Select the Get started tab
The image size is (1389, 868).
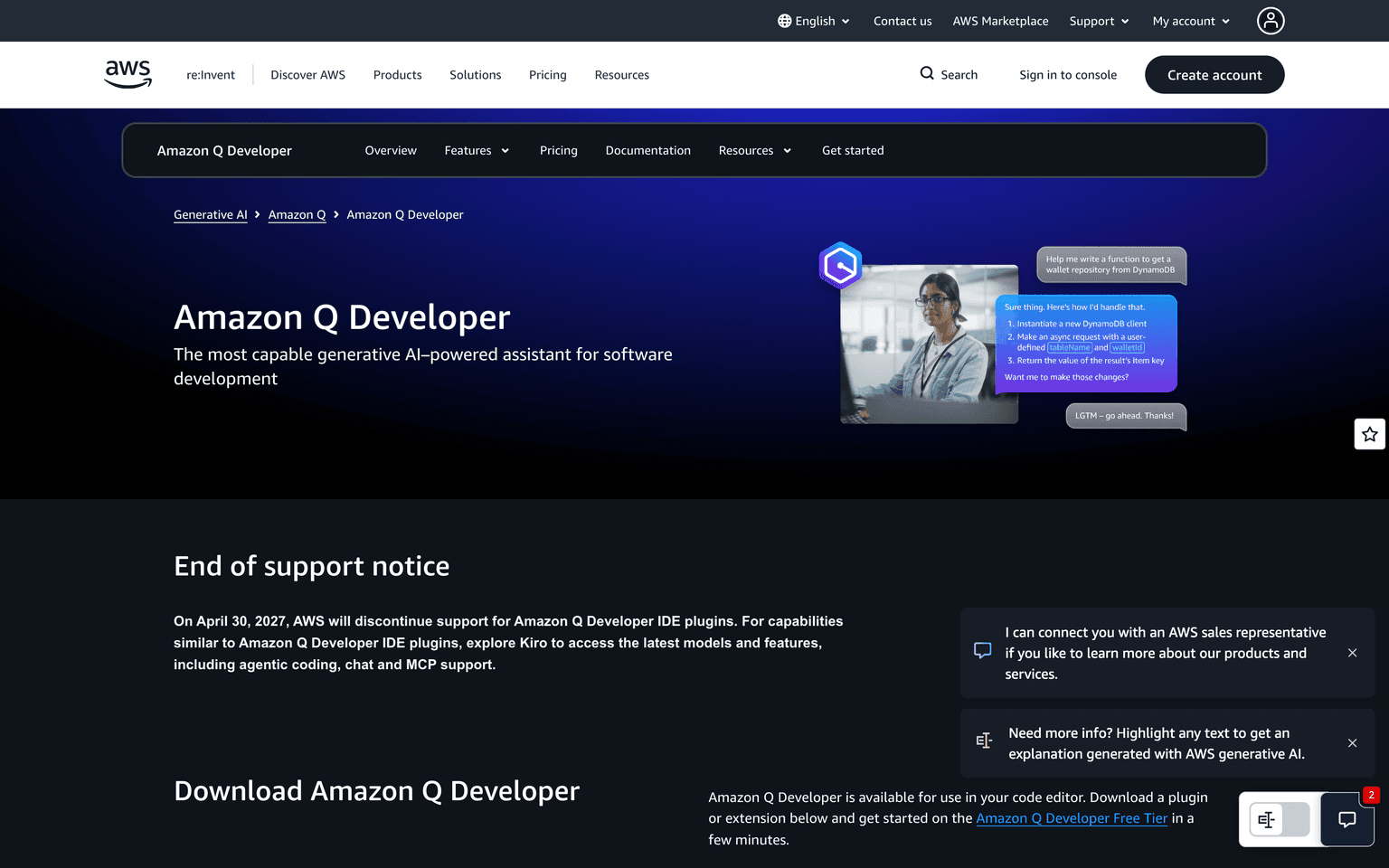[853, 150]
